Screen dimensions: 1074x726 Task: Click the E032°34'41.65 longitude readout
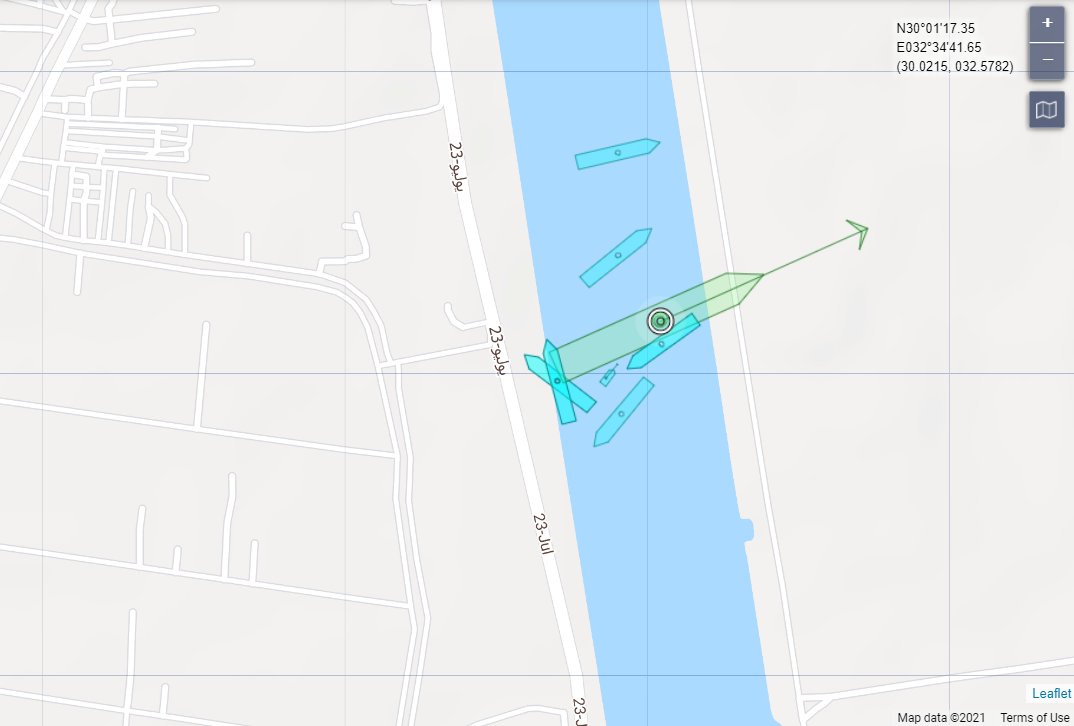pos(938,47)
